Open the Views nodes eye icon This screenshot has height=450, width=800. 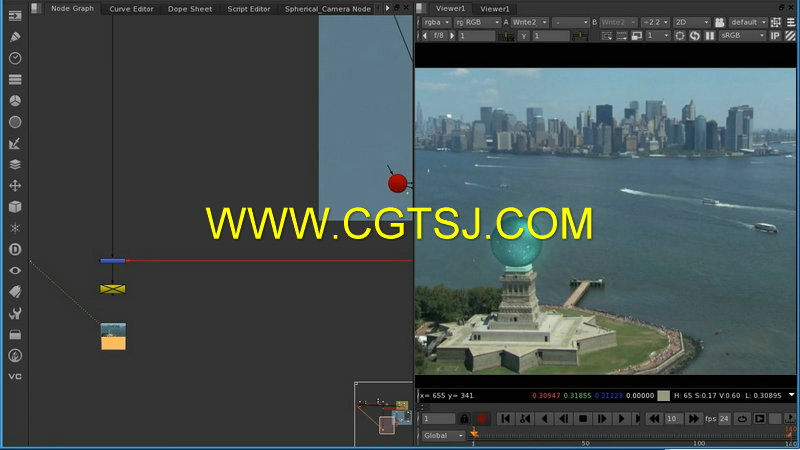pyautogui.click(x=15, y=270)
